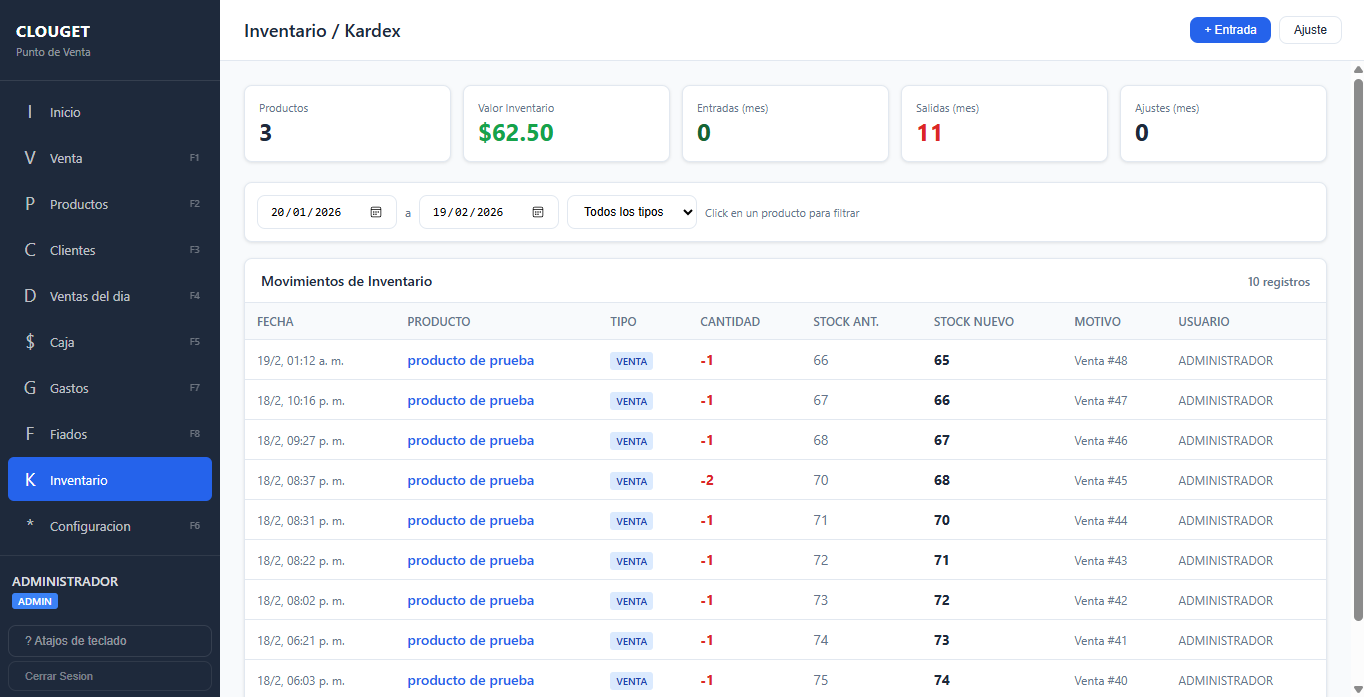Open Gastos section
Viewport: 1364px width, 697px height.
pyautogui.click(x=110, y=388)
